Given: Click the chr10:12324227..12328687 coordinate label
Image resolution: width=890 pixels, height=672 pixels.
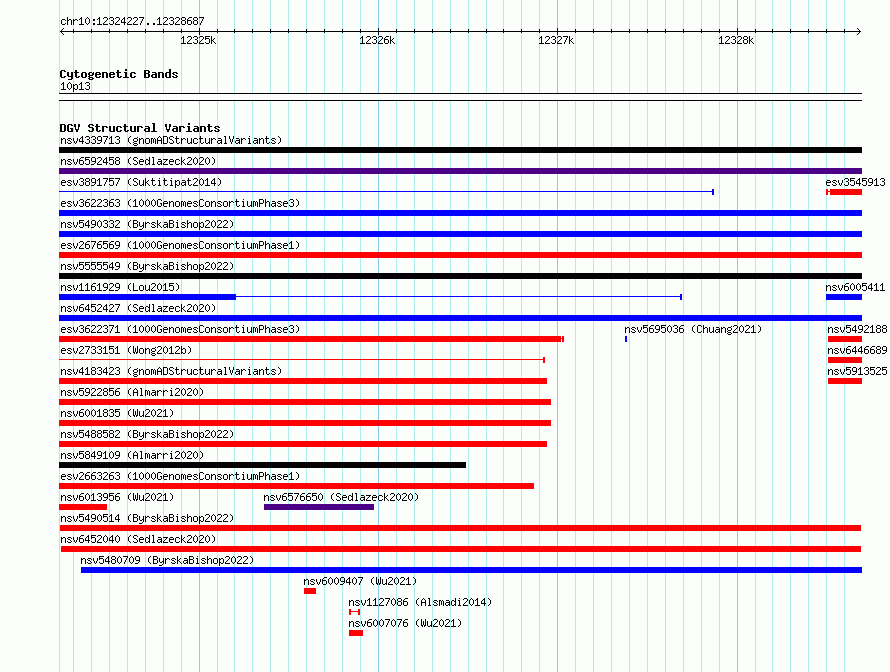Looking at the screenshot, I should (132, 21).
